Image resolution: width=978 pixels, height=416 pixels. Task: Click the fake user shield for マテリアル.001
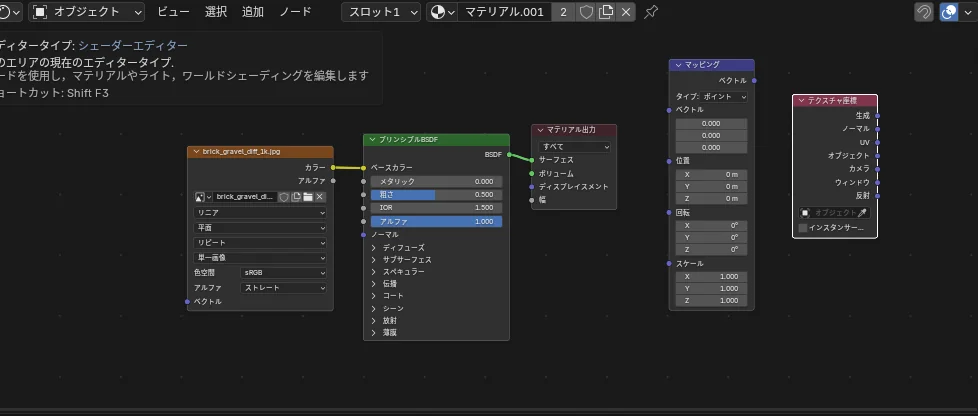[586, 12]
